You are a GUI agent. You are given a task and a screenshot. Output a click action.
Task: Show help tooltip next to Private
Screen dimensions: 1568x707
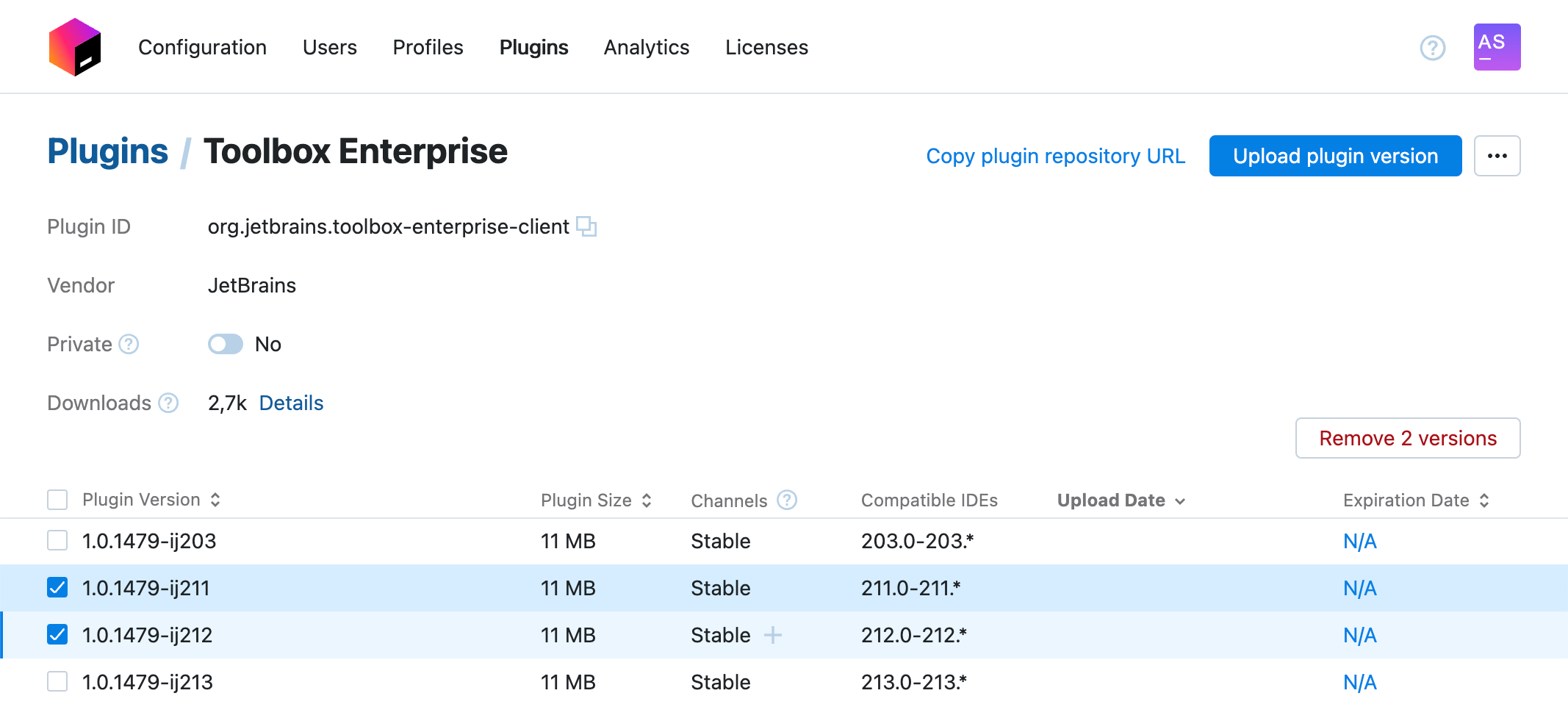[x=129, y=344]
